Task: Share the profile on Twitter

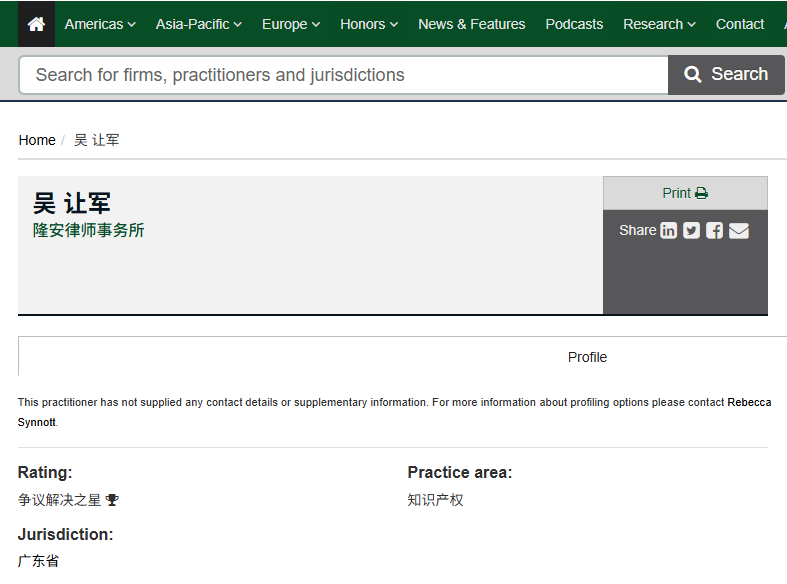Action: [x=691, y=230]
